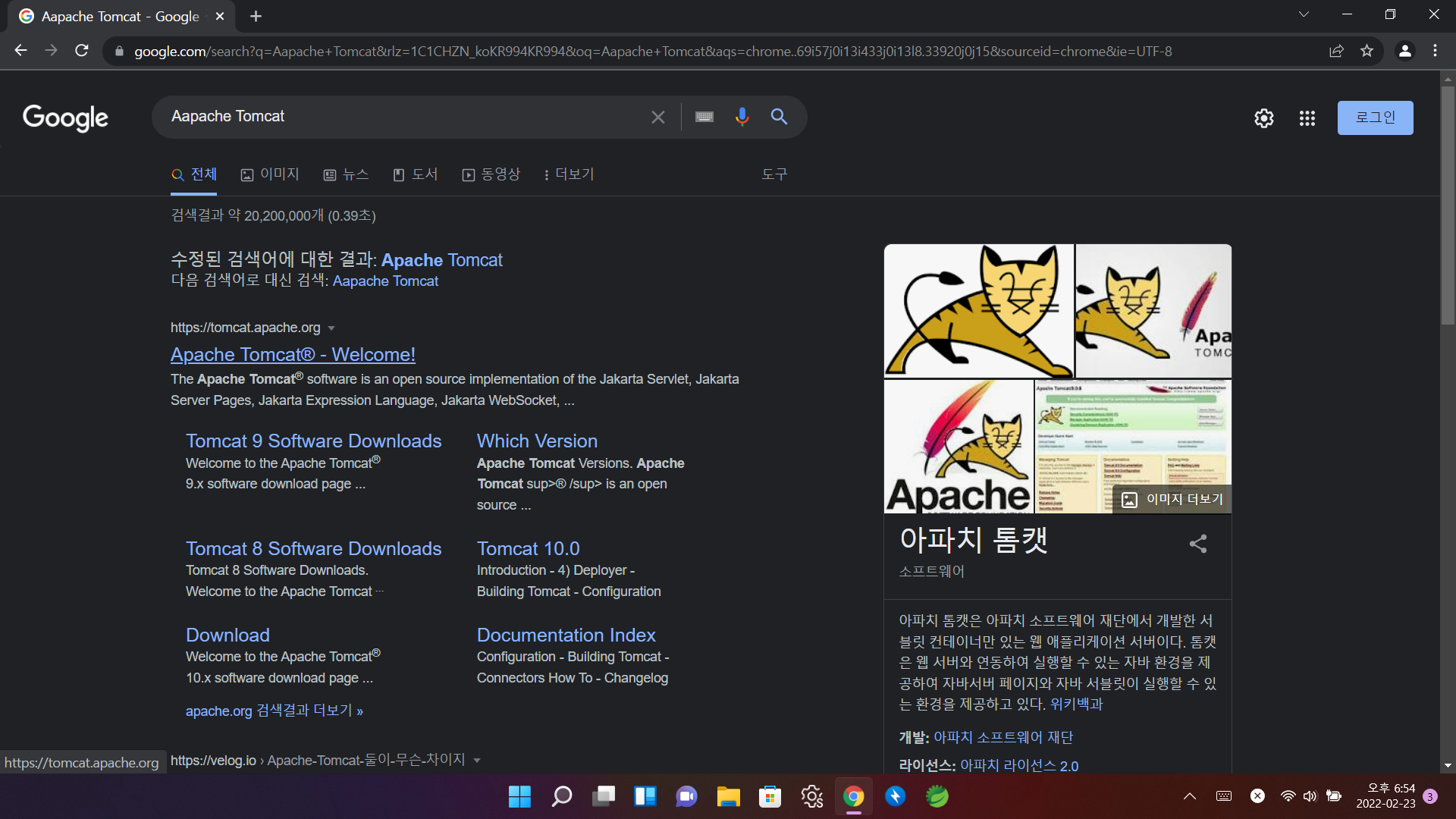This screenshot has width=1456, height=819.
Task: Open the on-screen keyboard input tool
Action: click(x=704, y=117)
